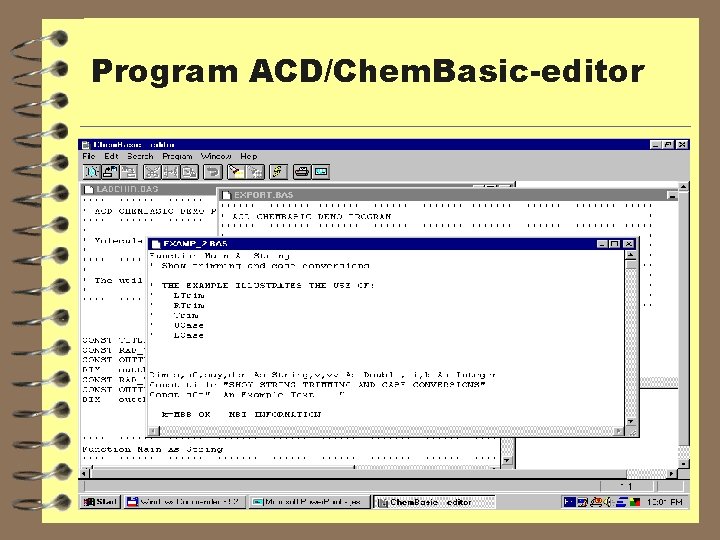
Task: Click 'THE EXAMPLE ILLUSTRATES THE USE OF' comment
Action: tap(268, 286)
